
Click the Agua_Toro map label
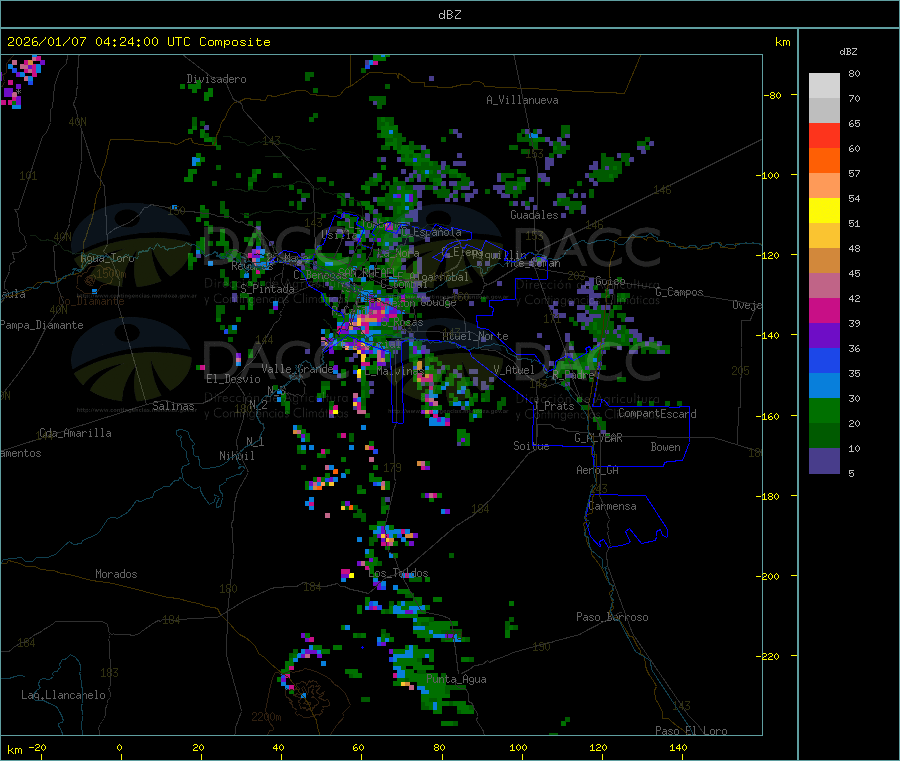(x=107, y=258)
